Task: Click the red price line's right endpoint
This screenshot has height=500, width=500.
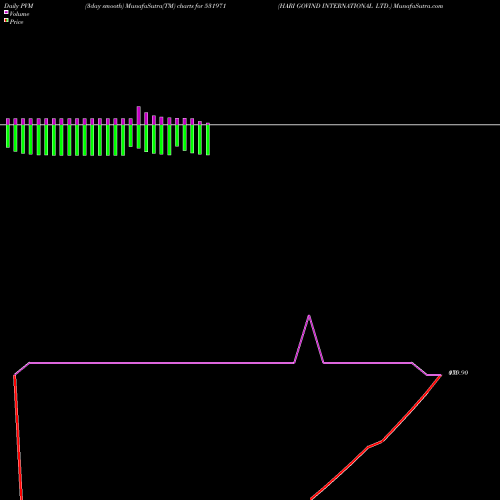Action: [x=440, y=376]
